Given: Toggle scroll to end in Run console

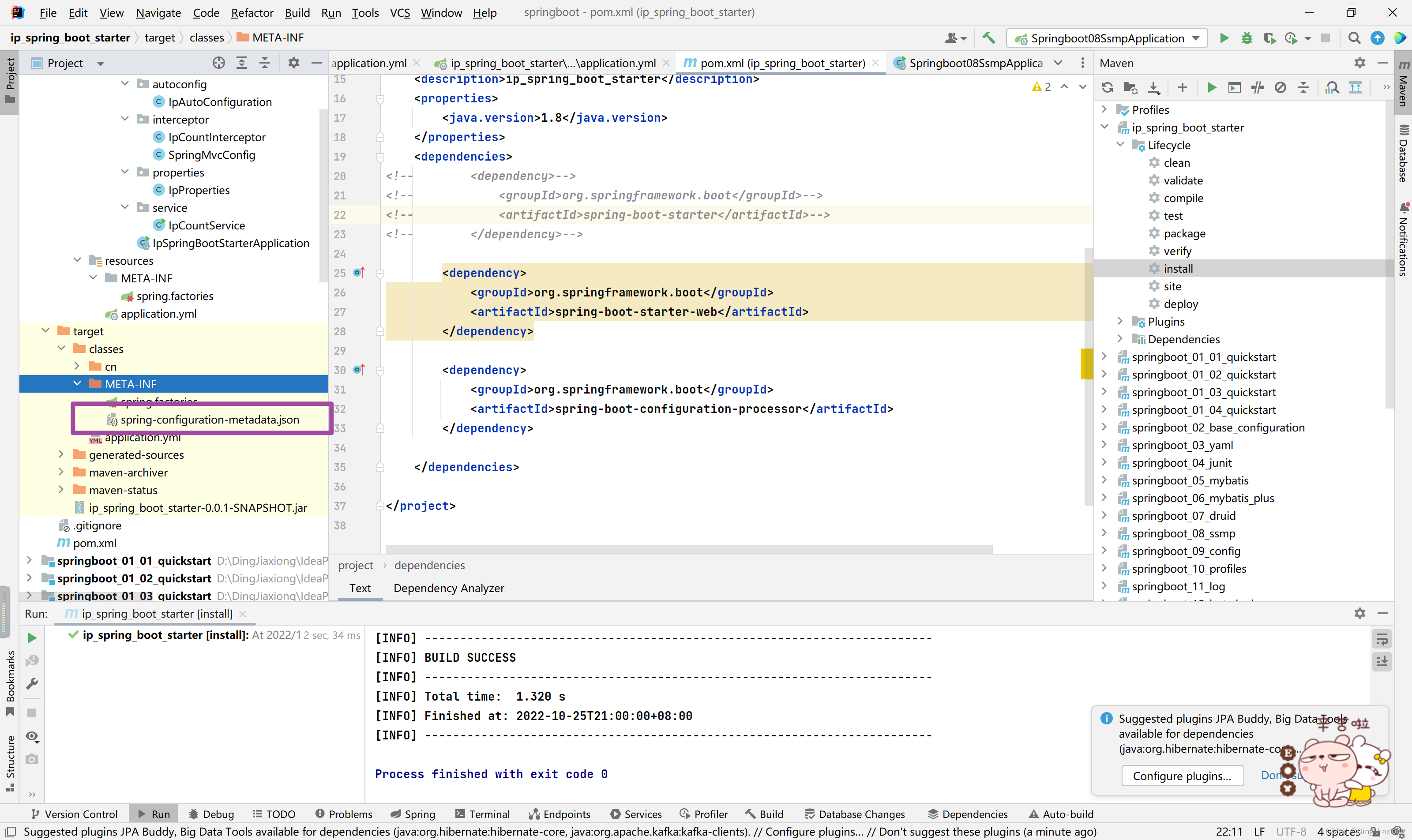Looking at the screenshot, I should point(1382,661).
